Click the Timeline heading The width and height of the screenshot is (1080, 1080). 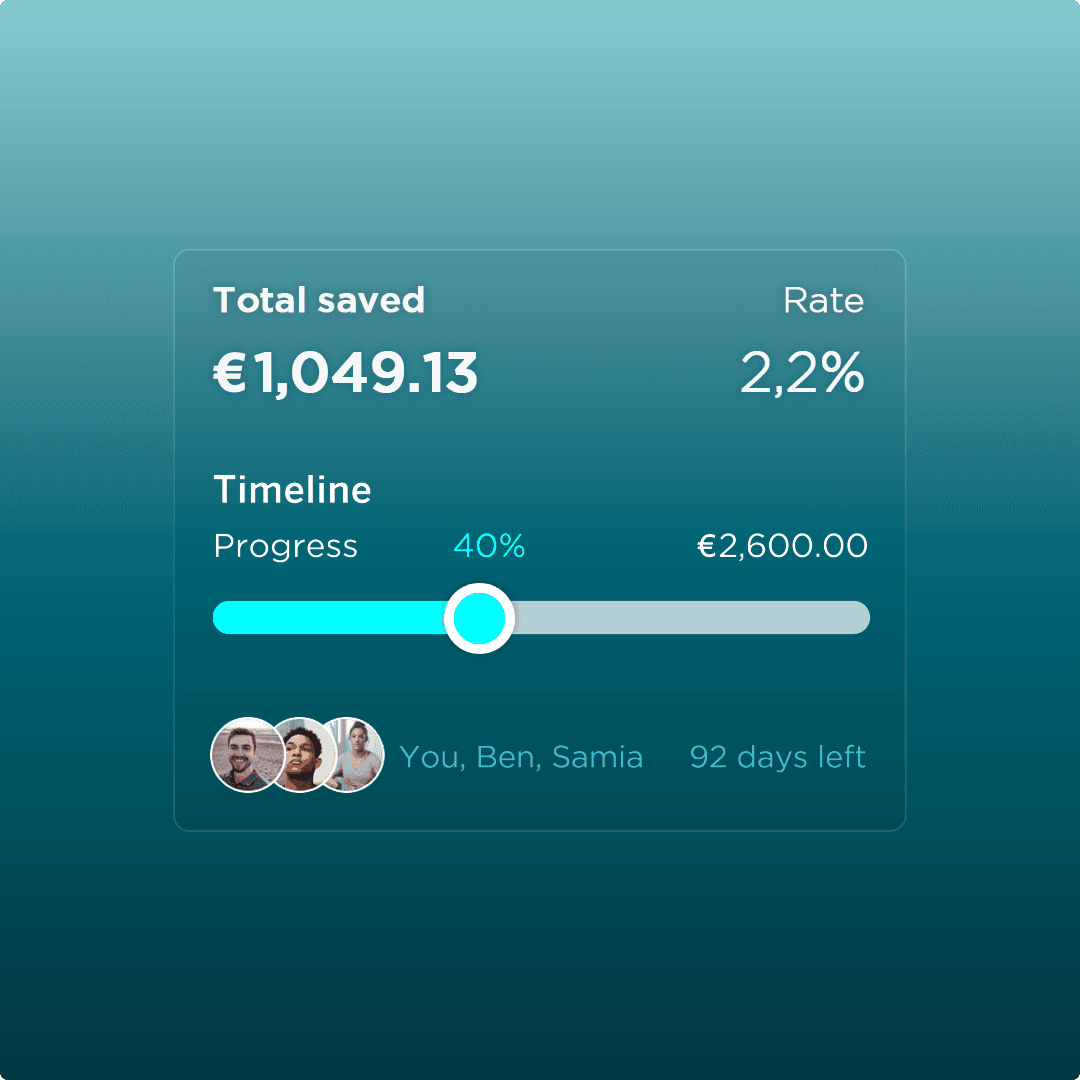pos(292,490)
